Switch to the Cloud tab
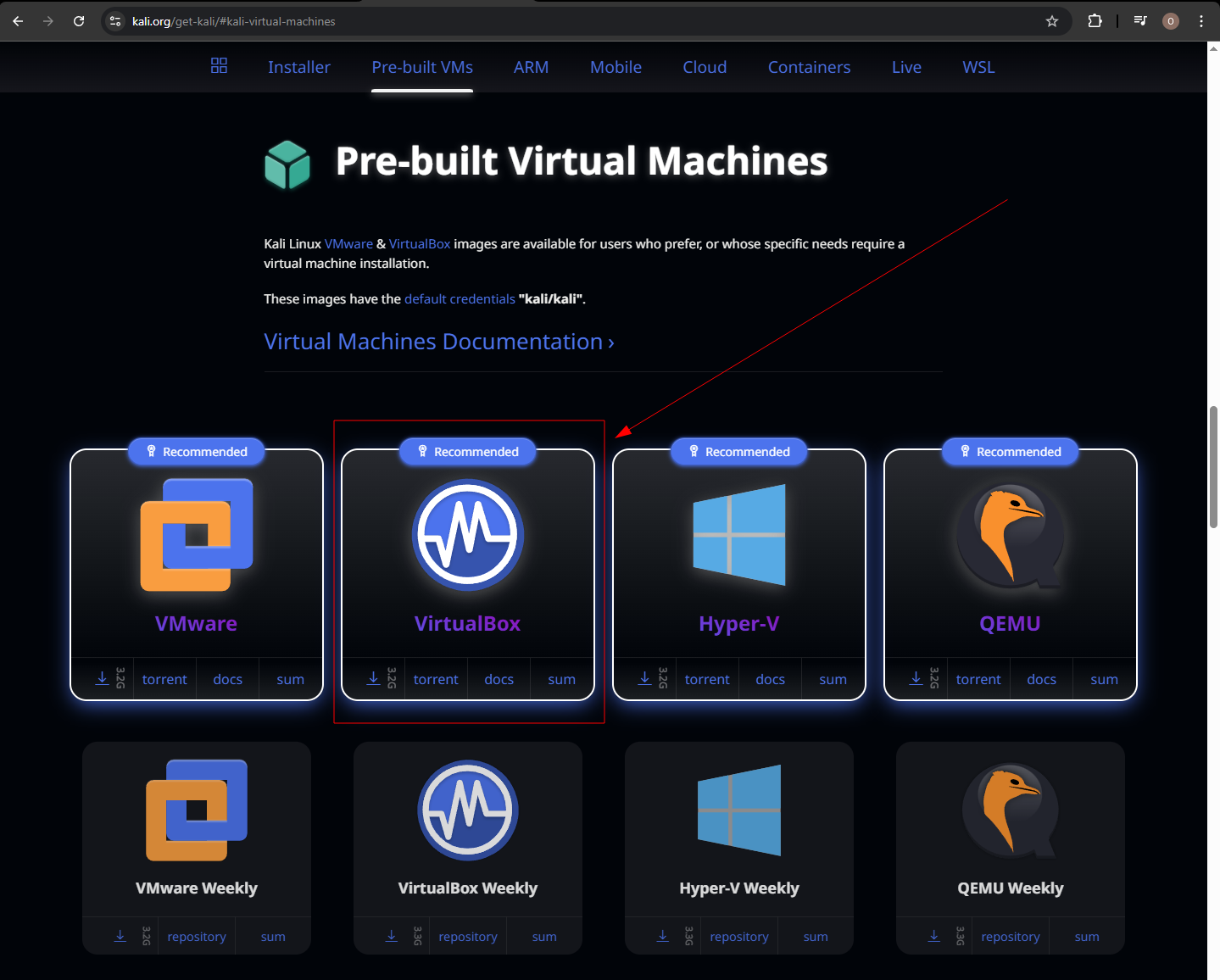 tap(705, 67)
